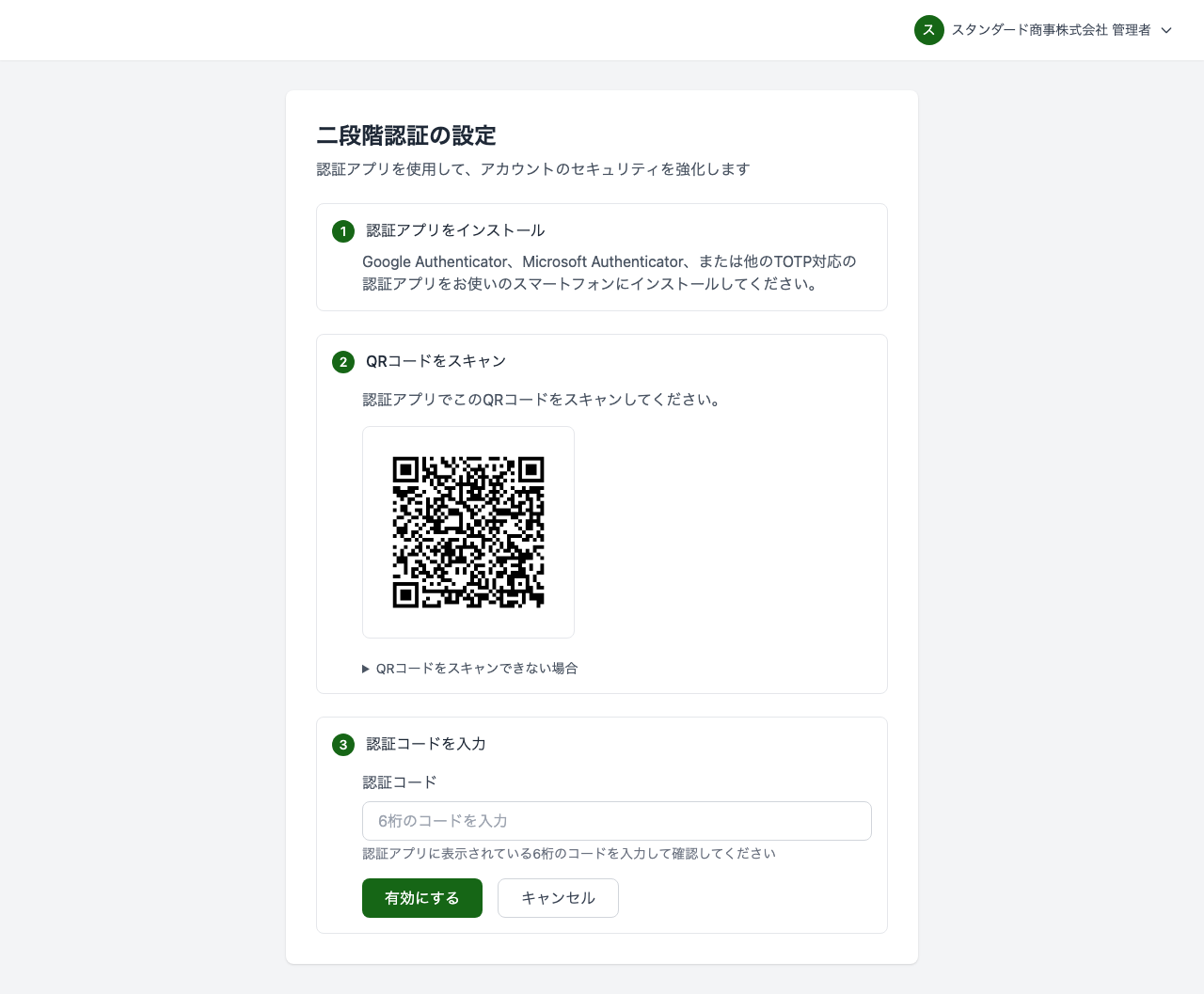Open the account dropdown chevron
1204x994 pixels.
pos(1166,30)
